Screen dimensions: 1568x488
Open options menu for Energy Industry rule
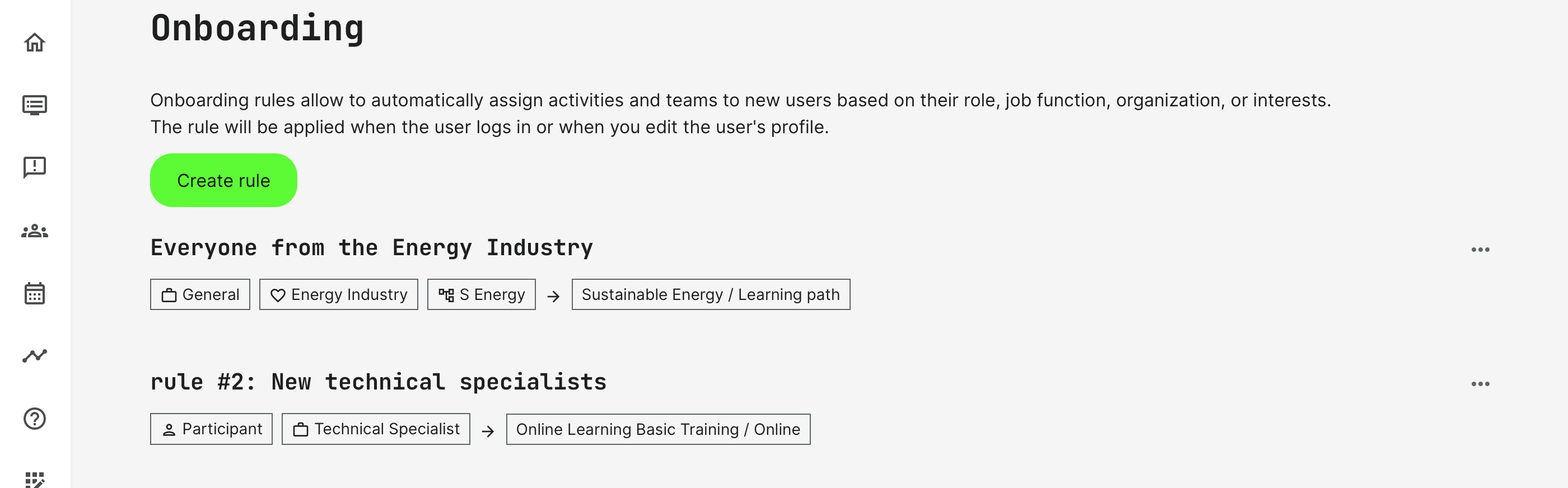1480,250
